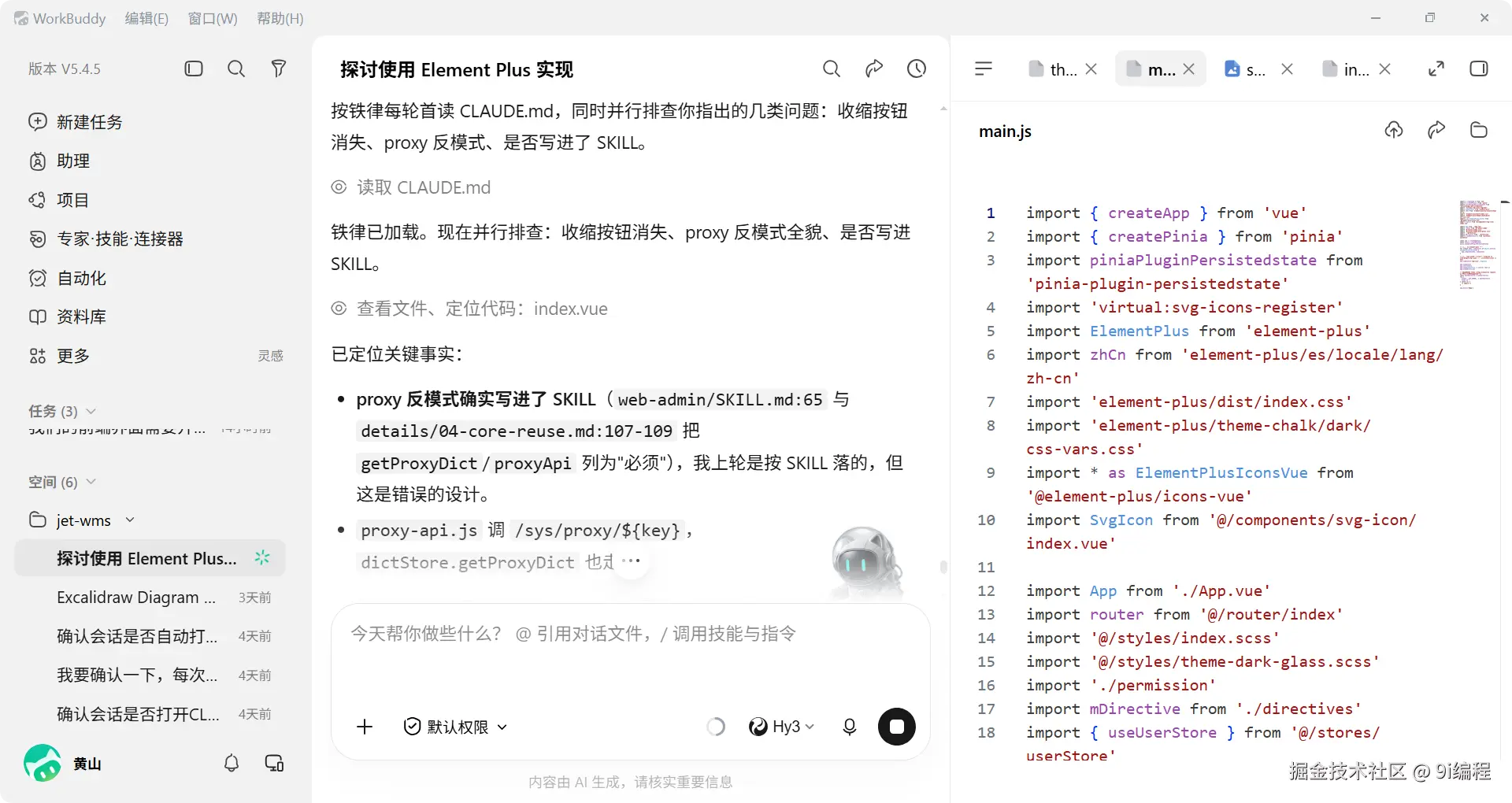This screenshot has width=1512, height=803.
Task: Switch to the s... file tab
Action: click(1246, 69)
